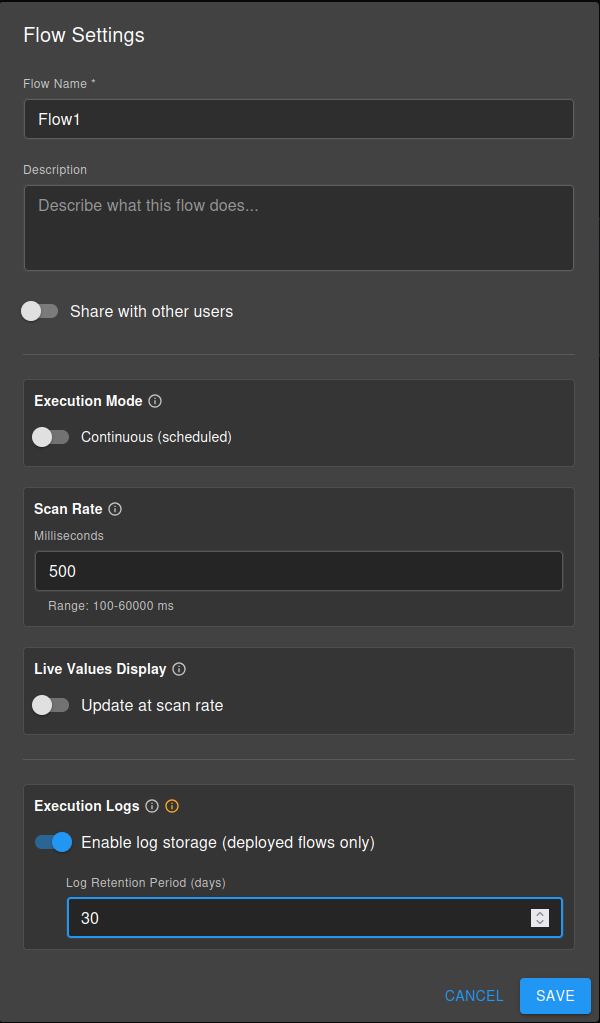This screenshot has width=600, height=1023.
Task: Enable Update at scan rate
Action: 51,705
